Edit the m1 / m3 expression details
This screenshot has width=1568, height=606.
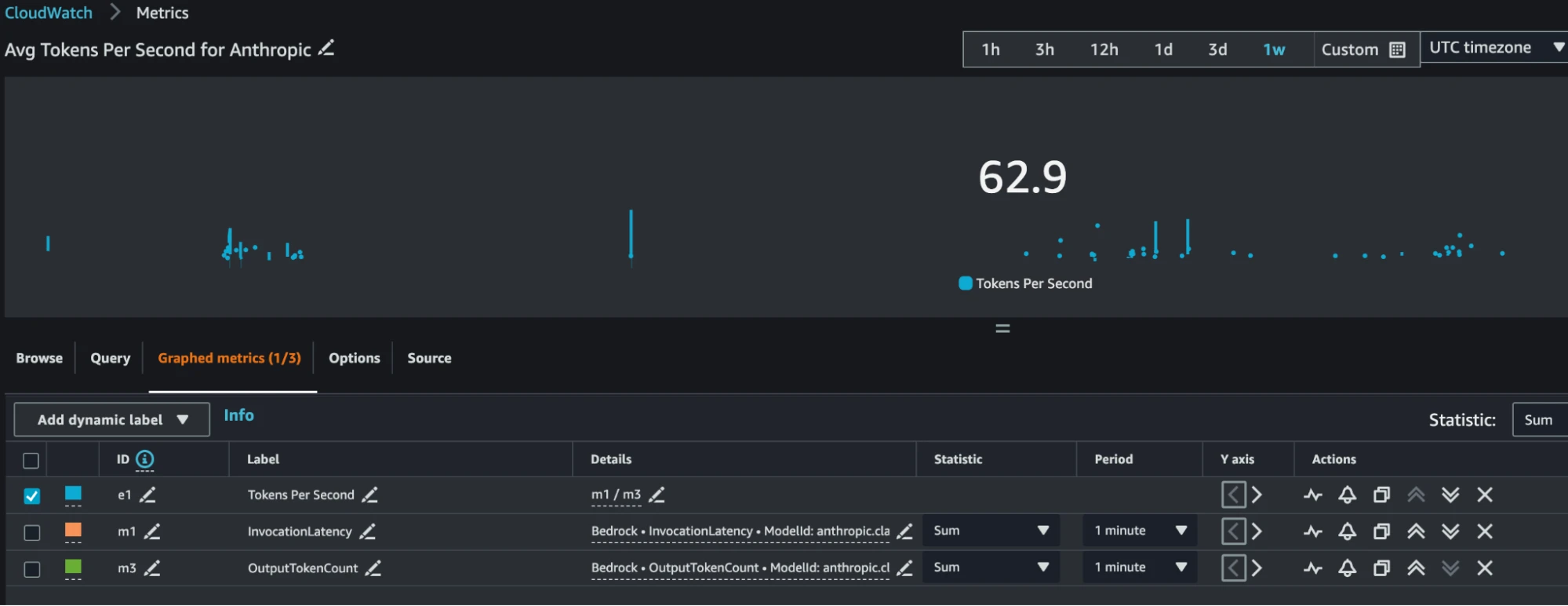657,495
